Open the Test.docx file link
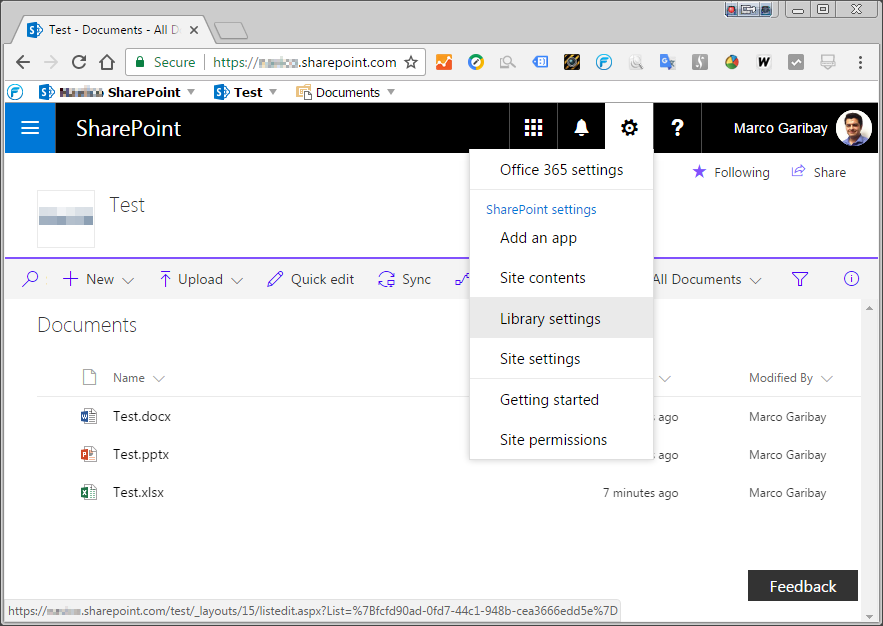The height and width of the screenshot is (626, 883). click(x=141, y=416)
